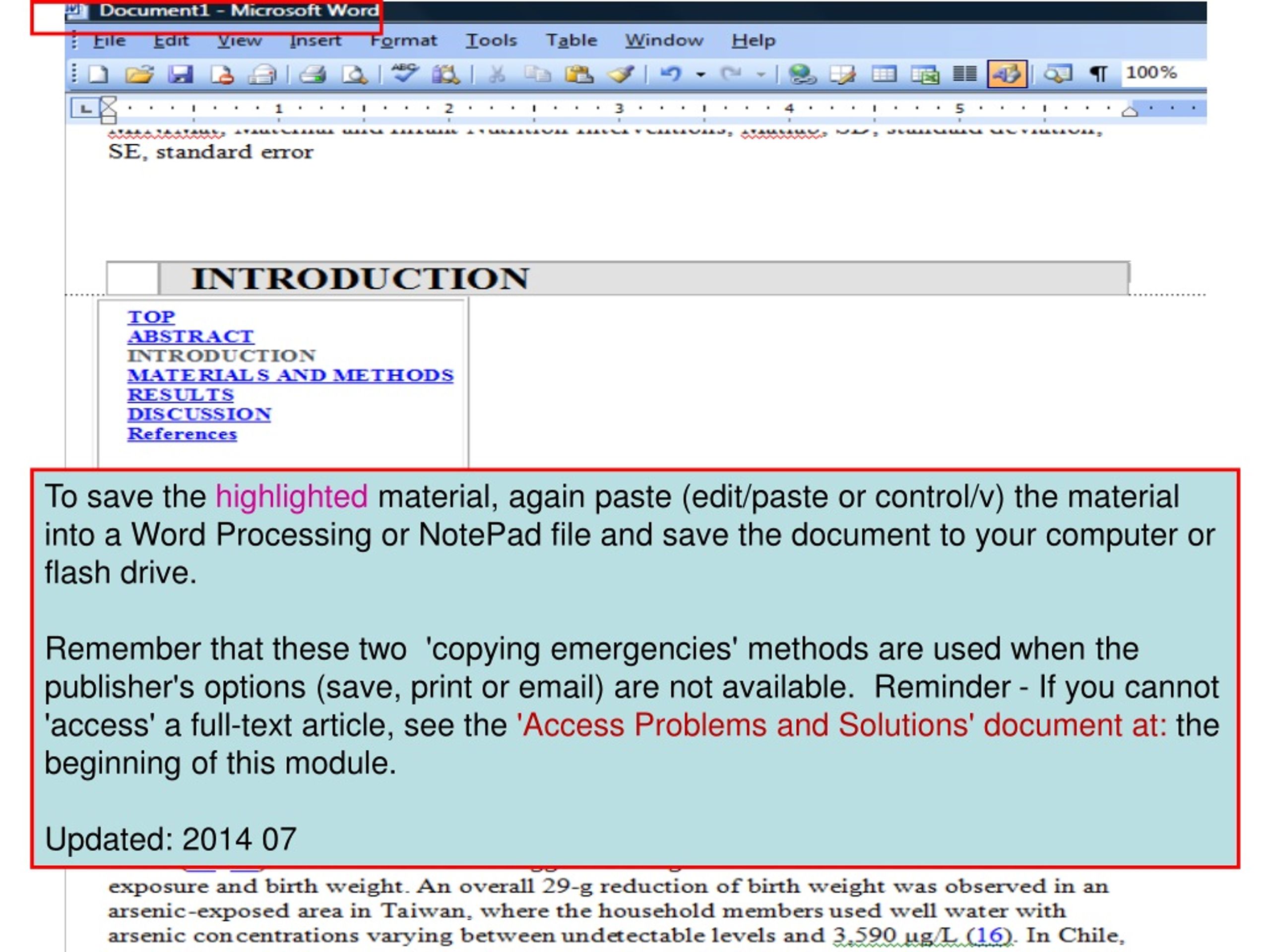The width and height of the screenshot is (1270, 952).
Task: Click the Cut scissors icon
Action: tap(497, 74)
